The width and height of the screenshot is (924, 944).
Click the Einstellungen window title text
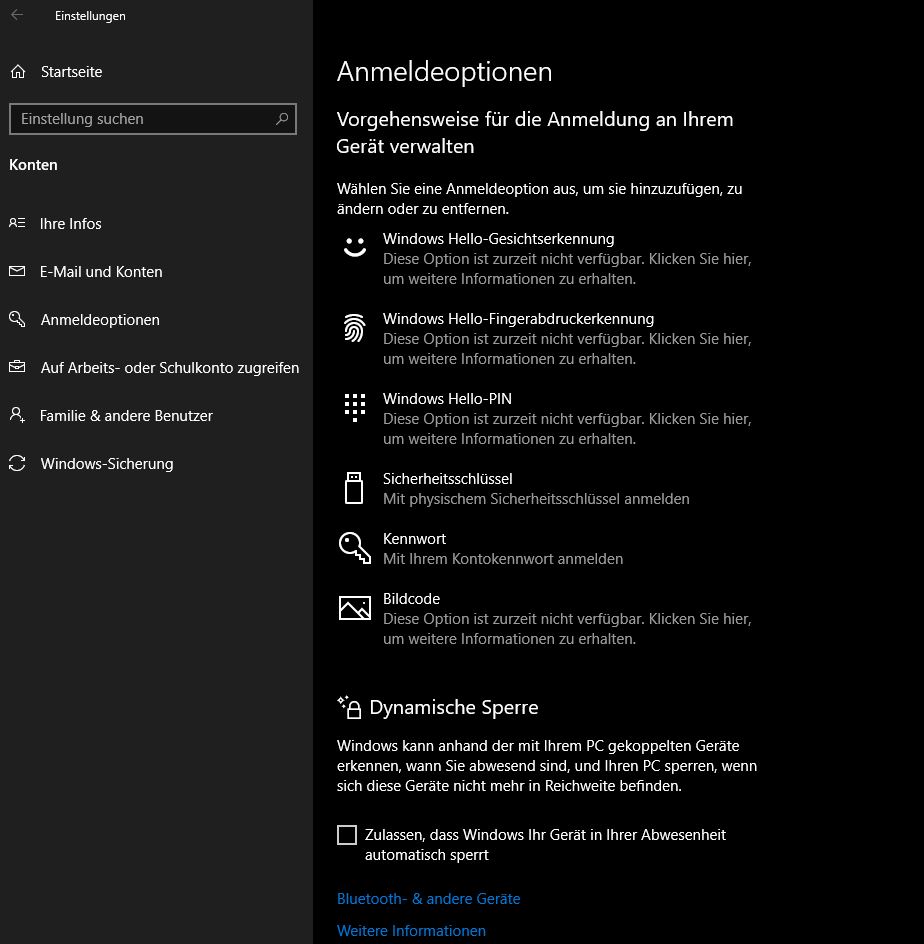[90, 16]
